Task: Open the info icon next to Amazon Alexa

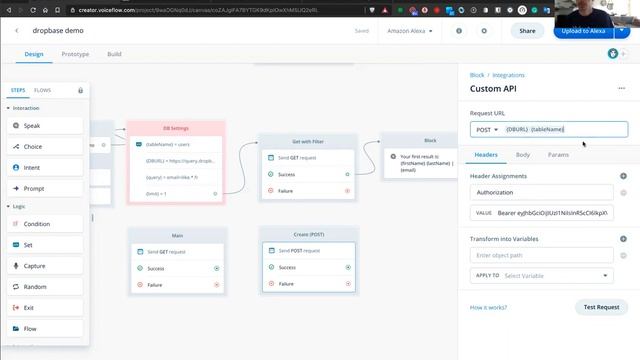Action: click(x=459, y=31)
